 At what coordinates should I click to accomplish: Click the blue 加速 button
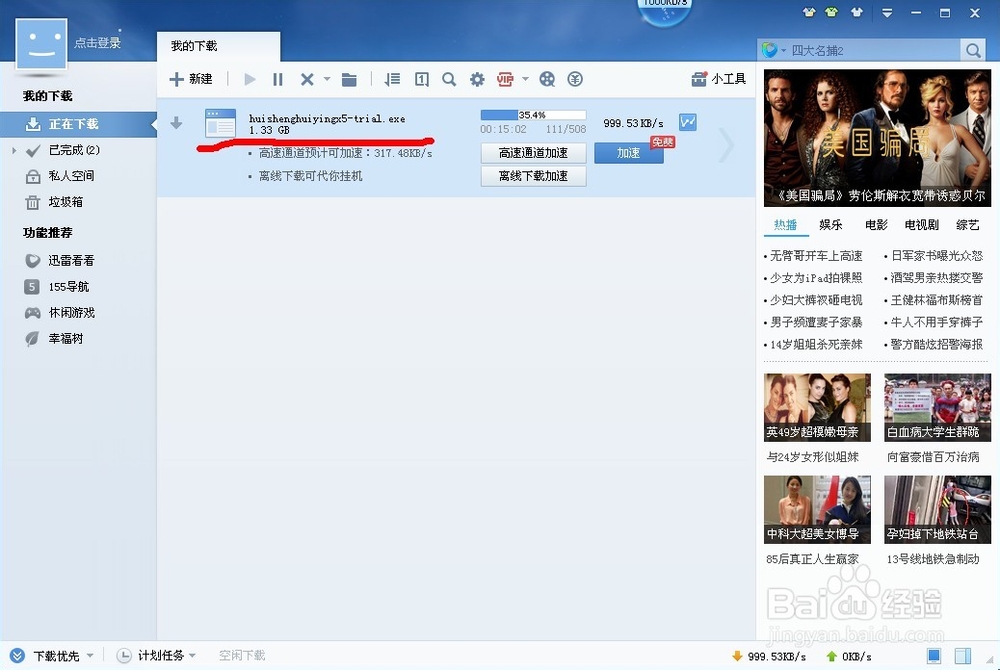(629, 153)
